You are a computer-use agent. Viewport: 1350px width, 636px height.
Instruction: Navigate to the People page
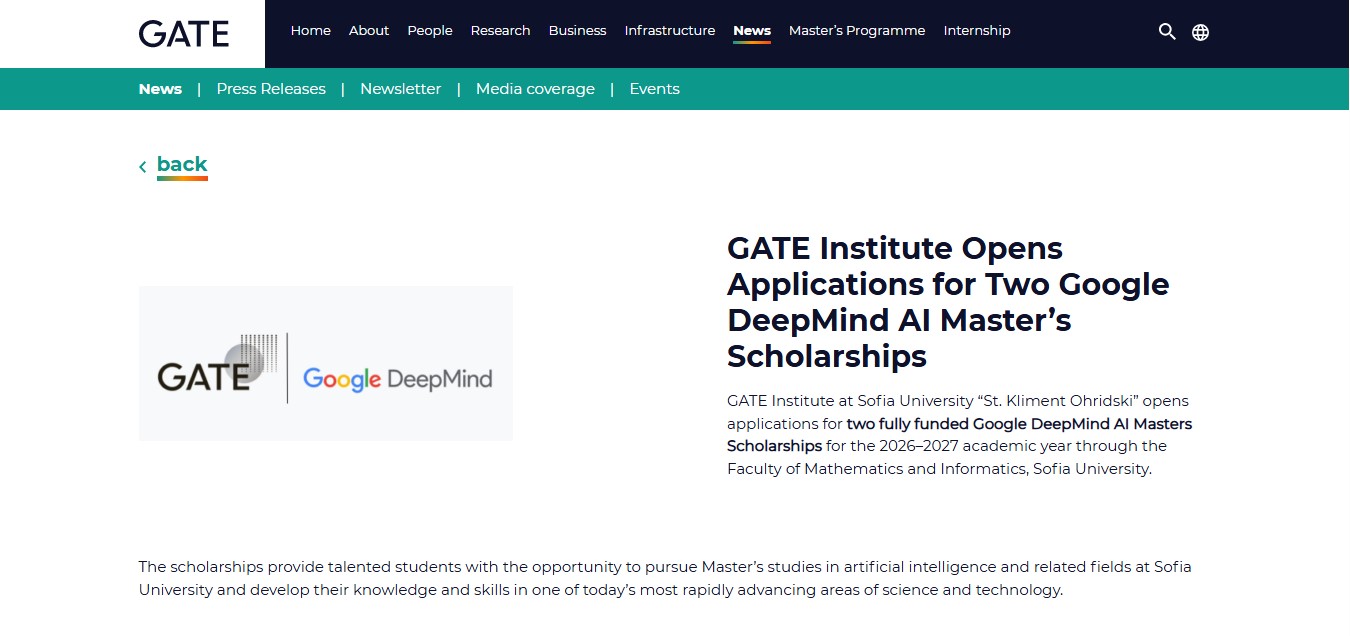(430, 31)
